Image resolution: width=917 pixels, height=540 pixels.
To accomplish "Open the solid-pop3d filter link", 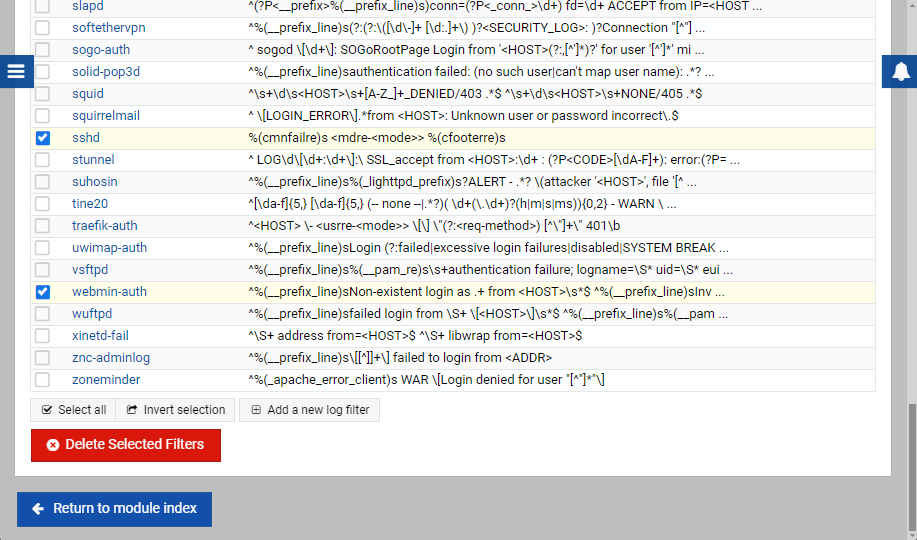I will pyautogui.click(x=106, y=72).
